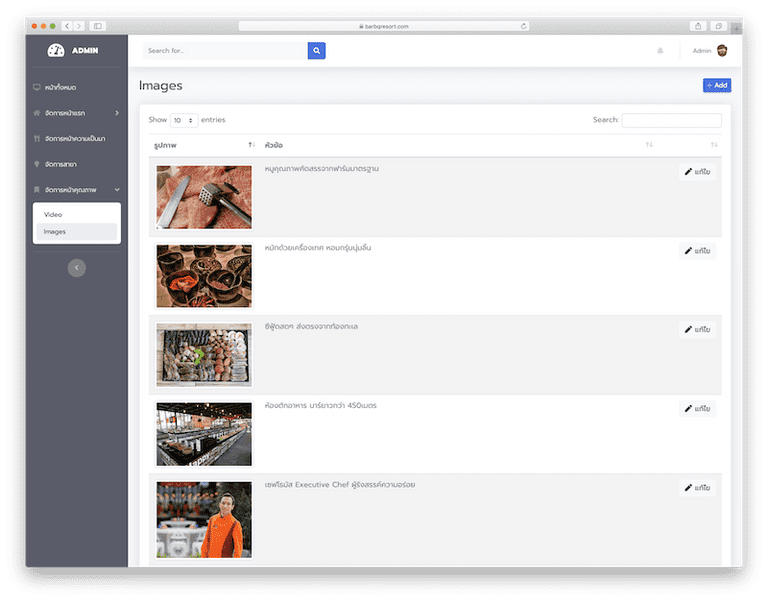
Task: Open the chef in orange thumbnail
Action: pos(204,520)
